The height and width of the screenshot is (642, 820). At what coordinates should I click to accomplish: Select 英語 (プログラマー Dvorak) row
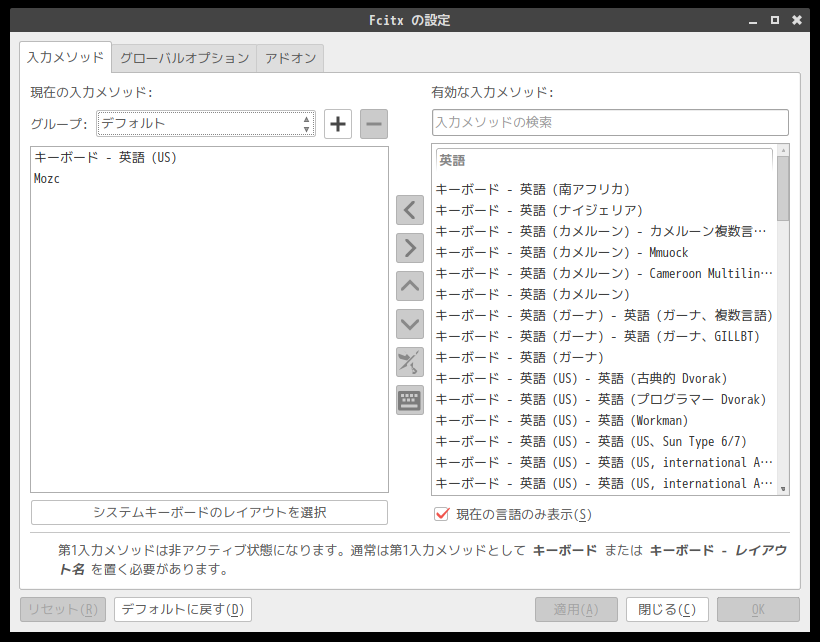click(604, 399)
